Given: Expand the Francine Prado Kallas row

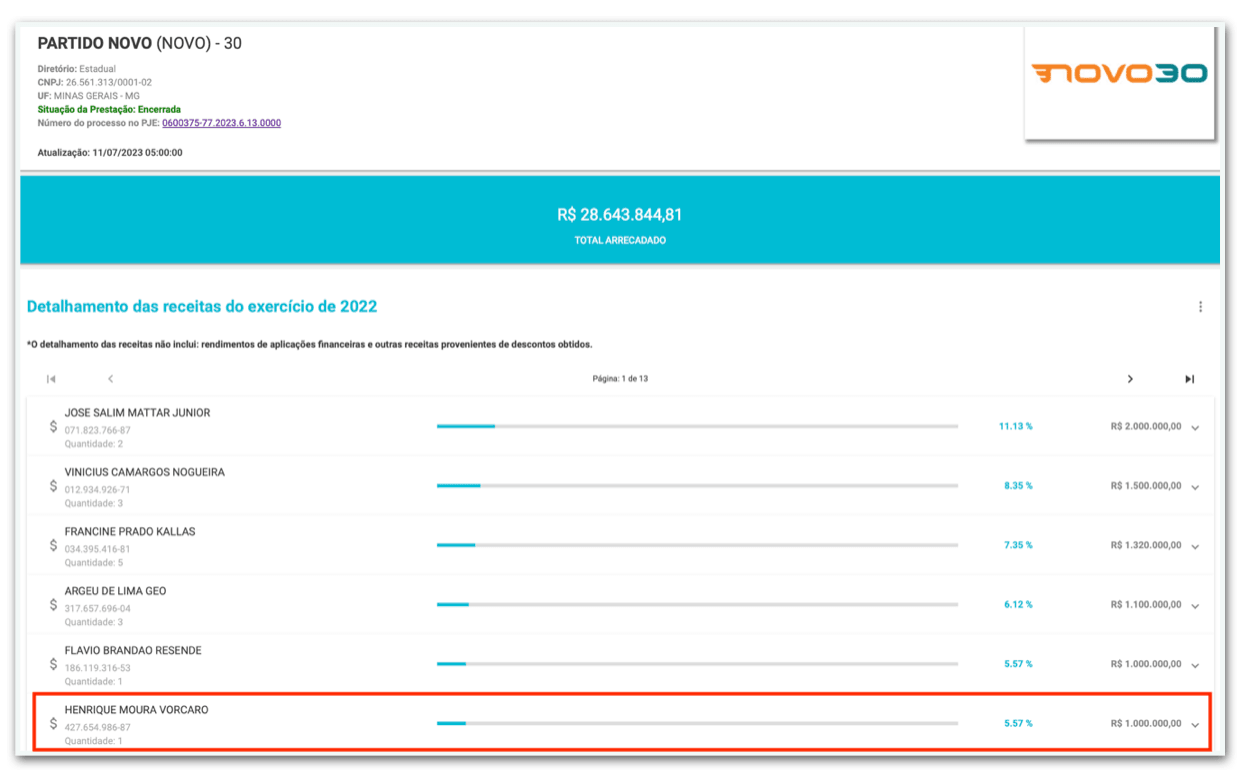Looking at the screenshot, I should 1195,547.
